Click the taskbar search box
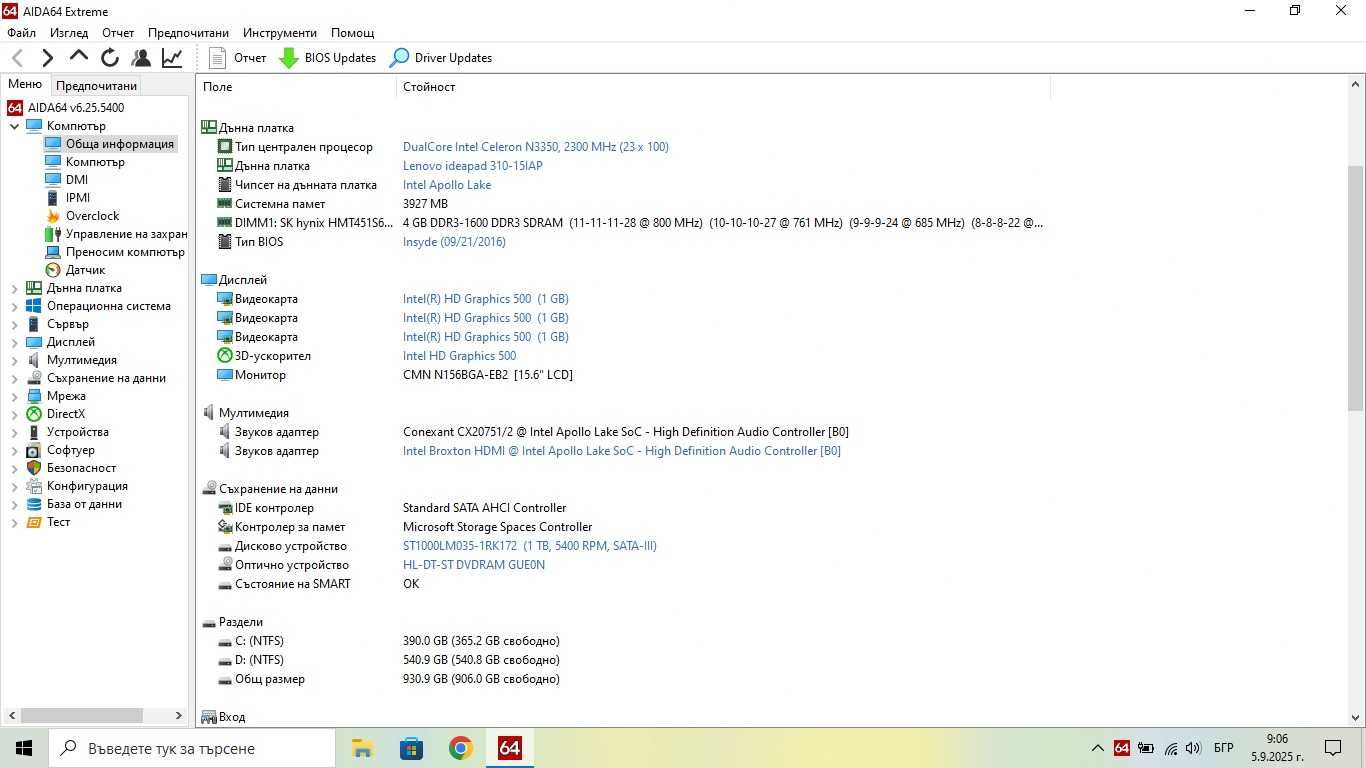The height and width of the screenshot is (768, 1366). [192, 748]
